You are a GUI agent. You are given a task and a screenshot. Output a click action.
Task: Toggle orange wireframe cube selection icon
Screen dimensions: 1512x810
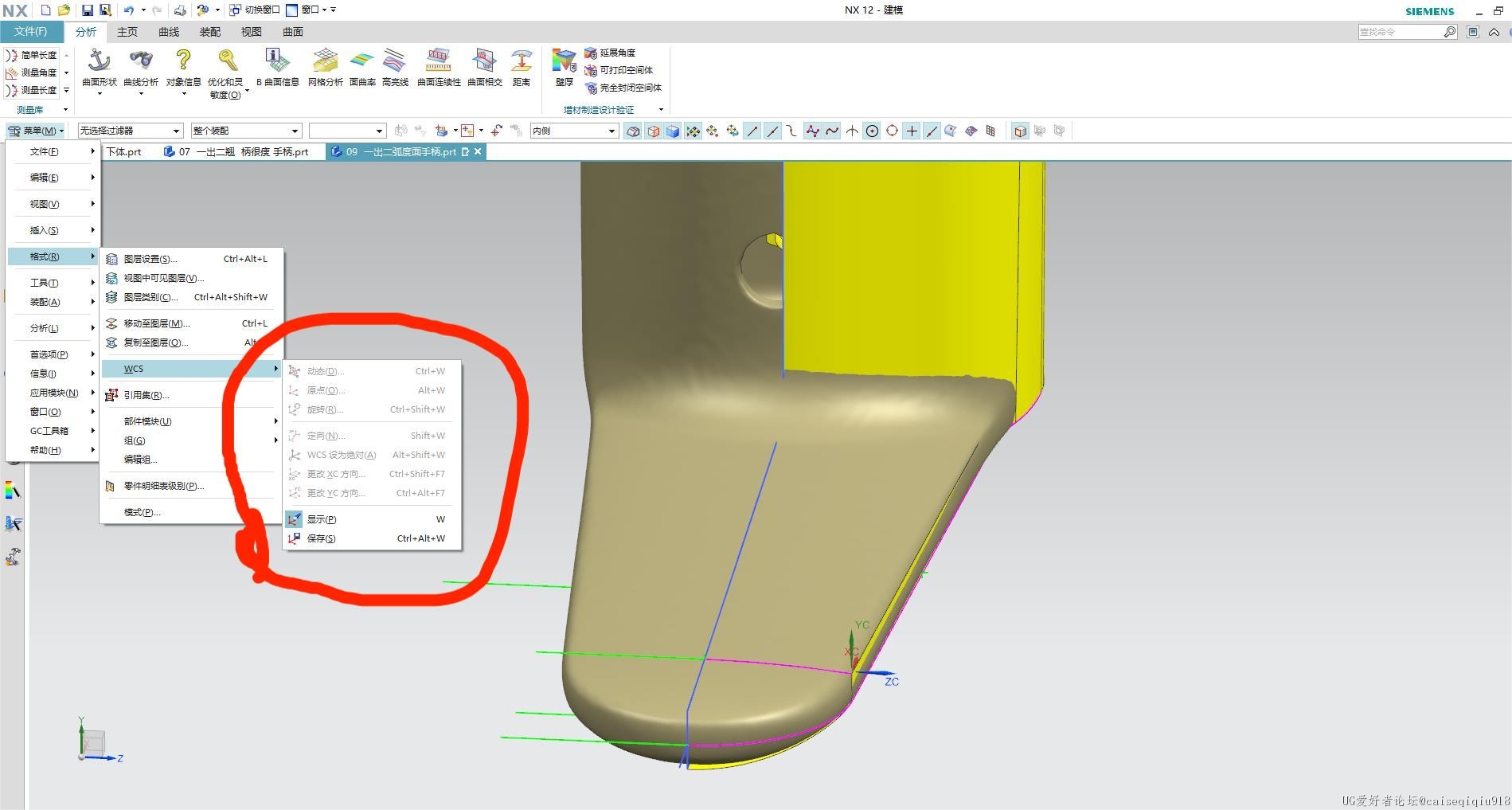pos(653,131)
